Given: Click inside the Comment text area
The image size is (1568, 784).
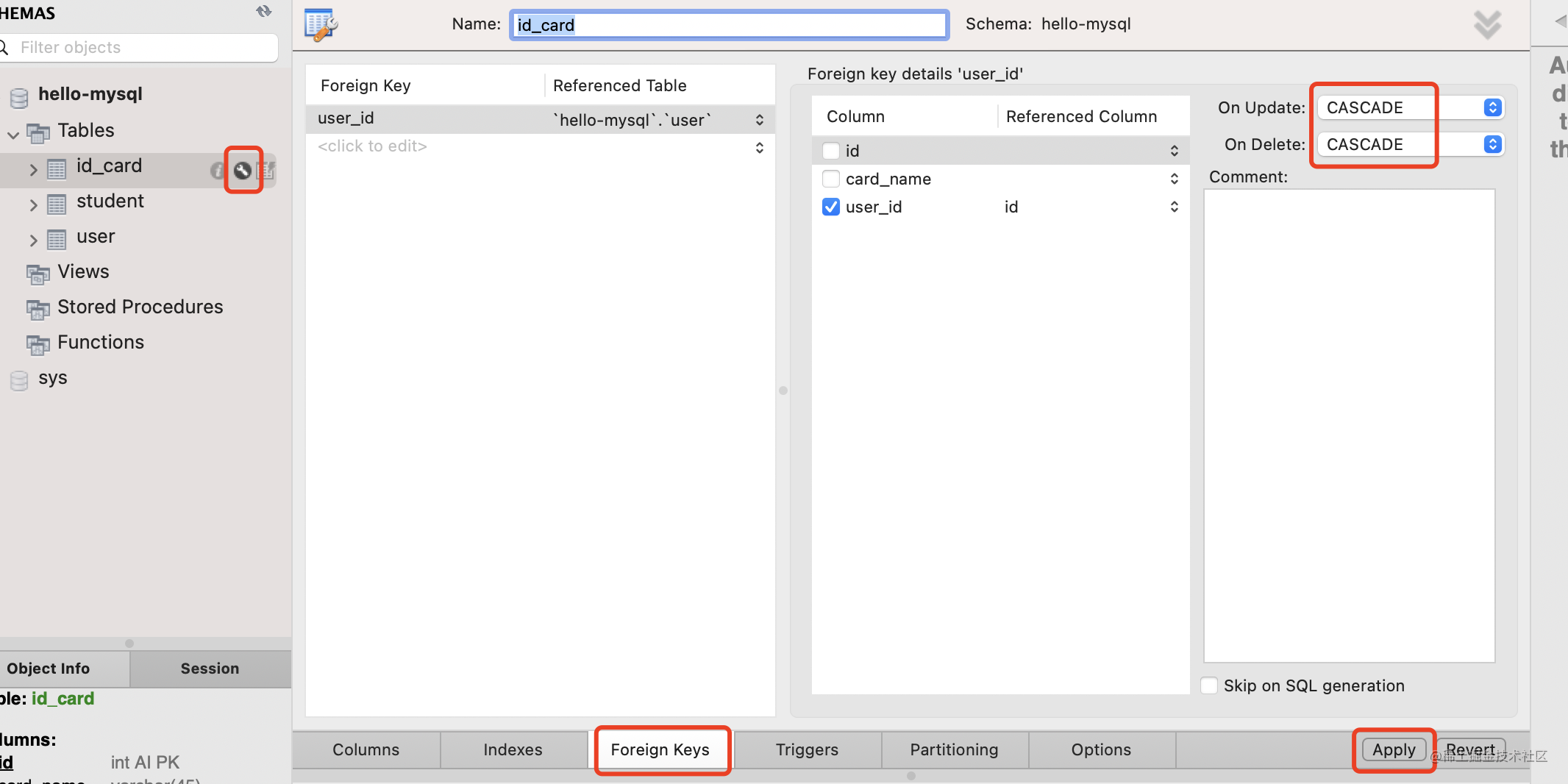Looking at the screenshot, I should [x=1350, y=425].
